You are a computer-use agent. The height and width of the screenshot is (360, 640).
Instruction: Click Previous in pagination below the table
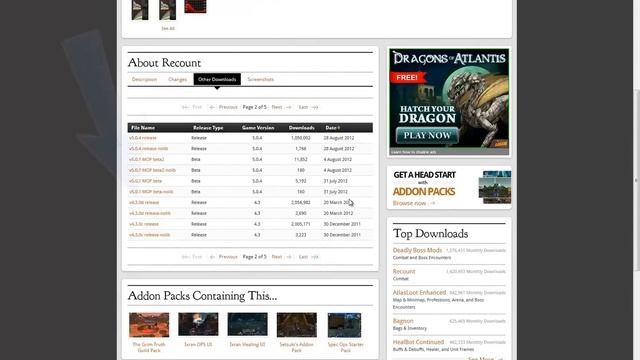point(228,257)
